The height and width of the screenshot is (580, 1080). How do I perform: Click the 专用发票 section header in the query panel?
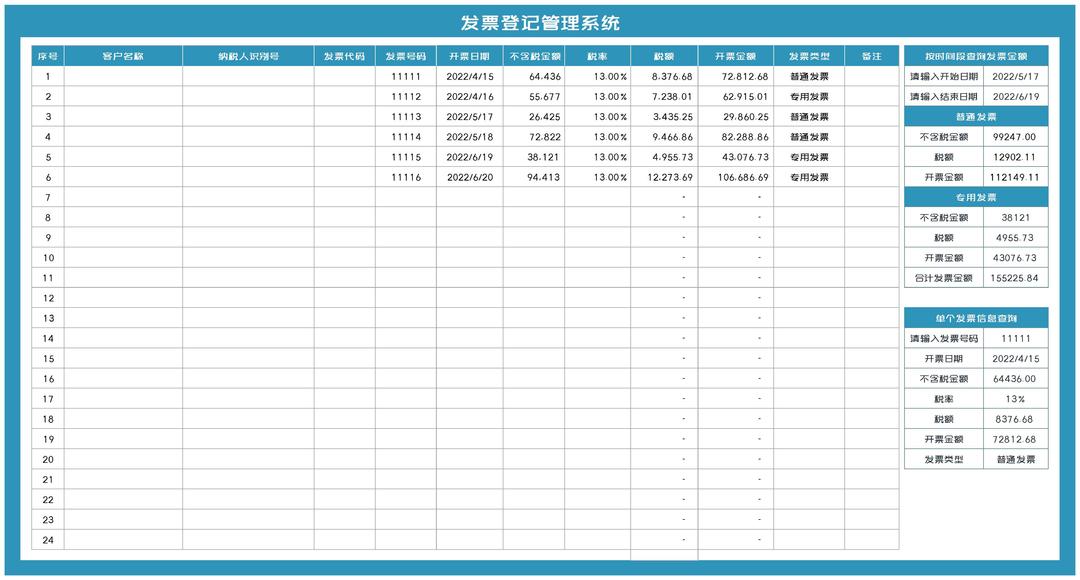pos(976,197)
